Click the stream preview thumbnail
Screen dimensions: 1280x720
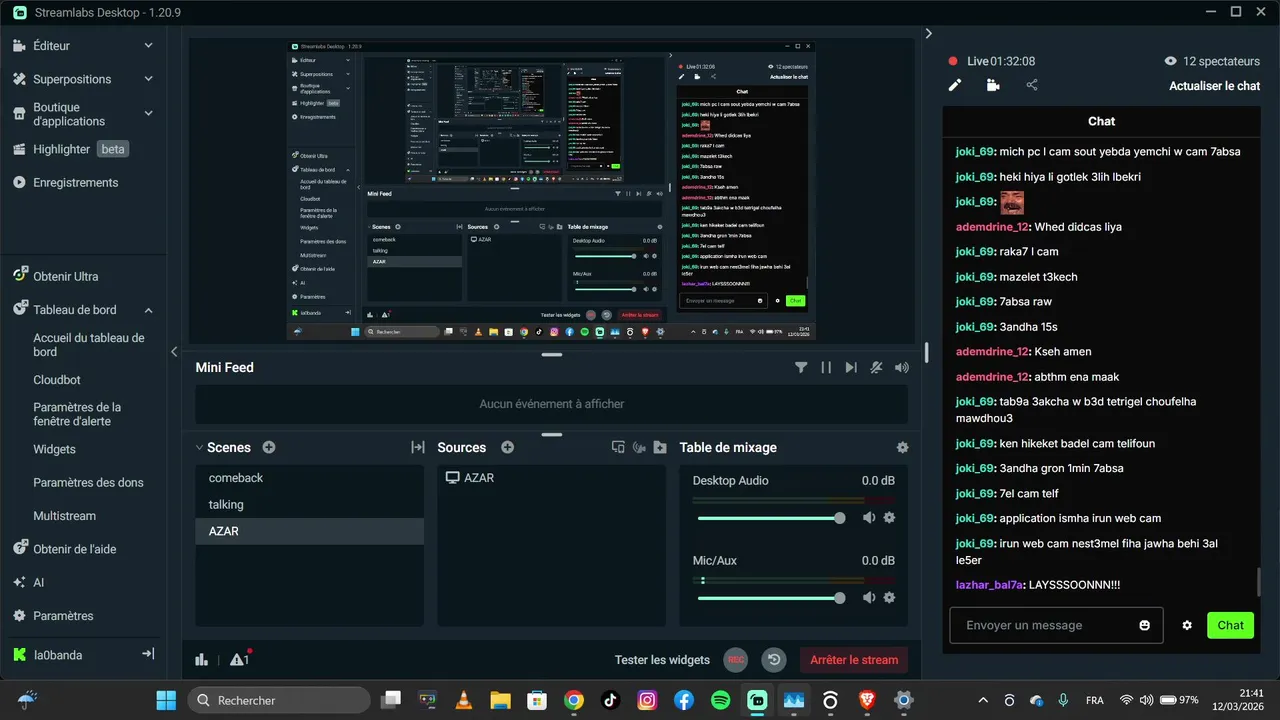click(x=551, y=190)
